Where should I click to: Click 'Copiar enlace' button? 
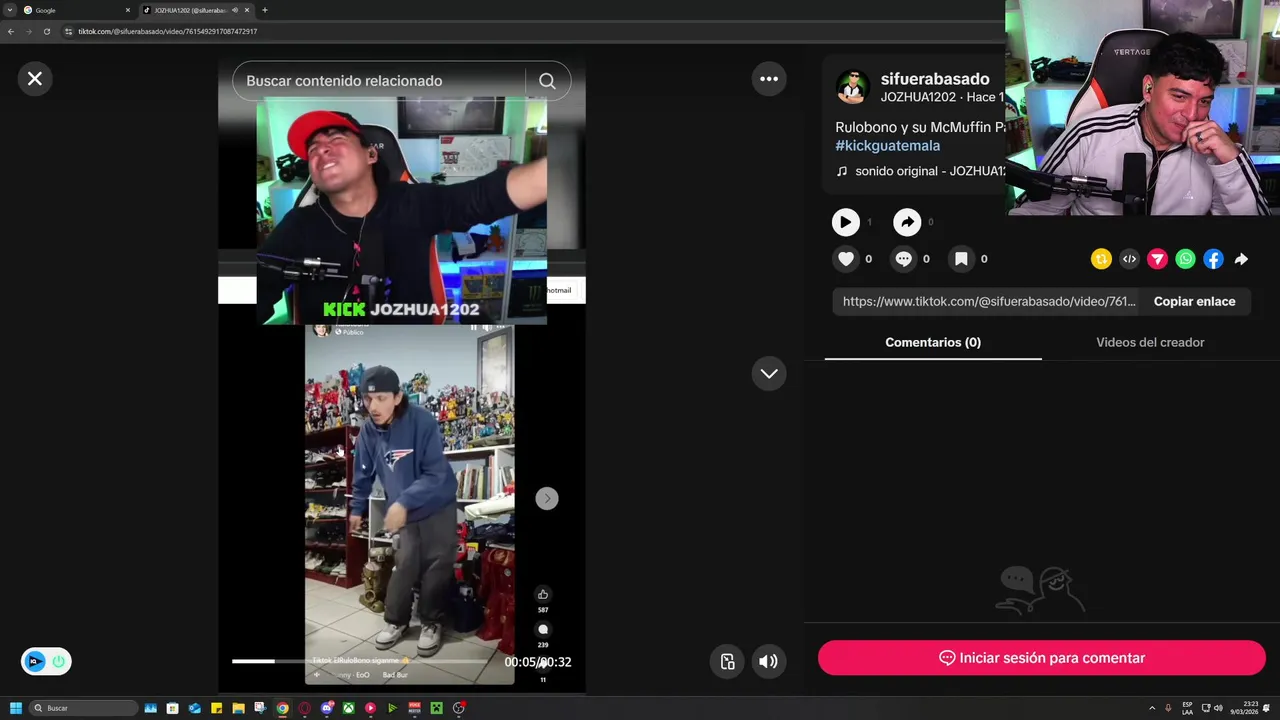1194,301
